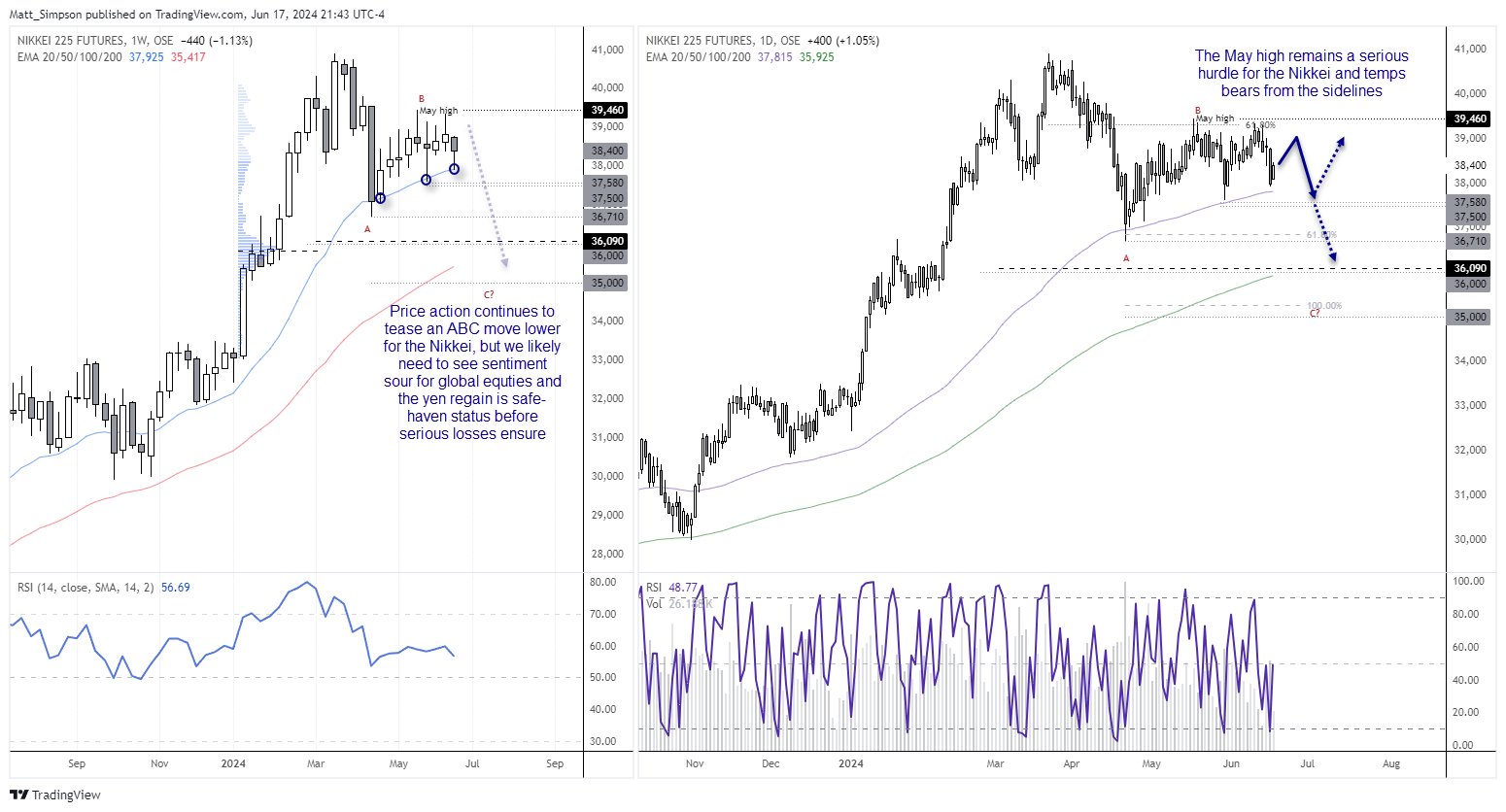Viewport: 1506px width, 812px height.
Task: Click the Dec label on daily time axis
Action: point(770,763)
